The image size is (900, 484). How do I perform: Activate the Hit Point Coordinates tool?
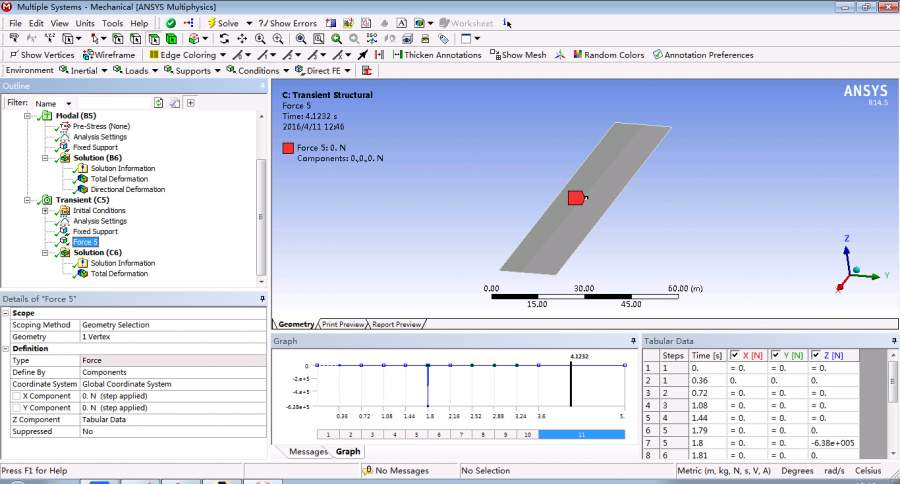coord(50,38)
